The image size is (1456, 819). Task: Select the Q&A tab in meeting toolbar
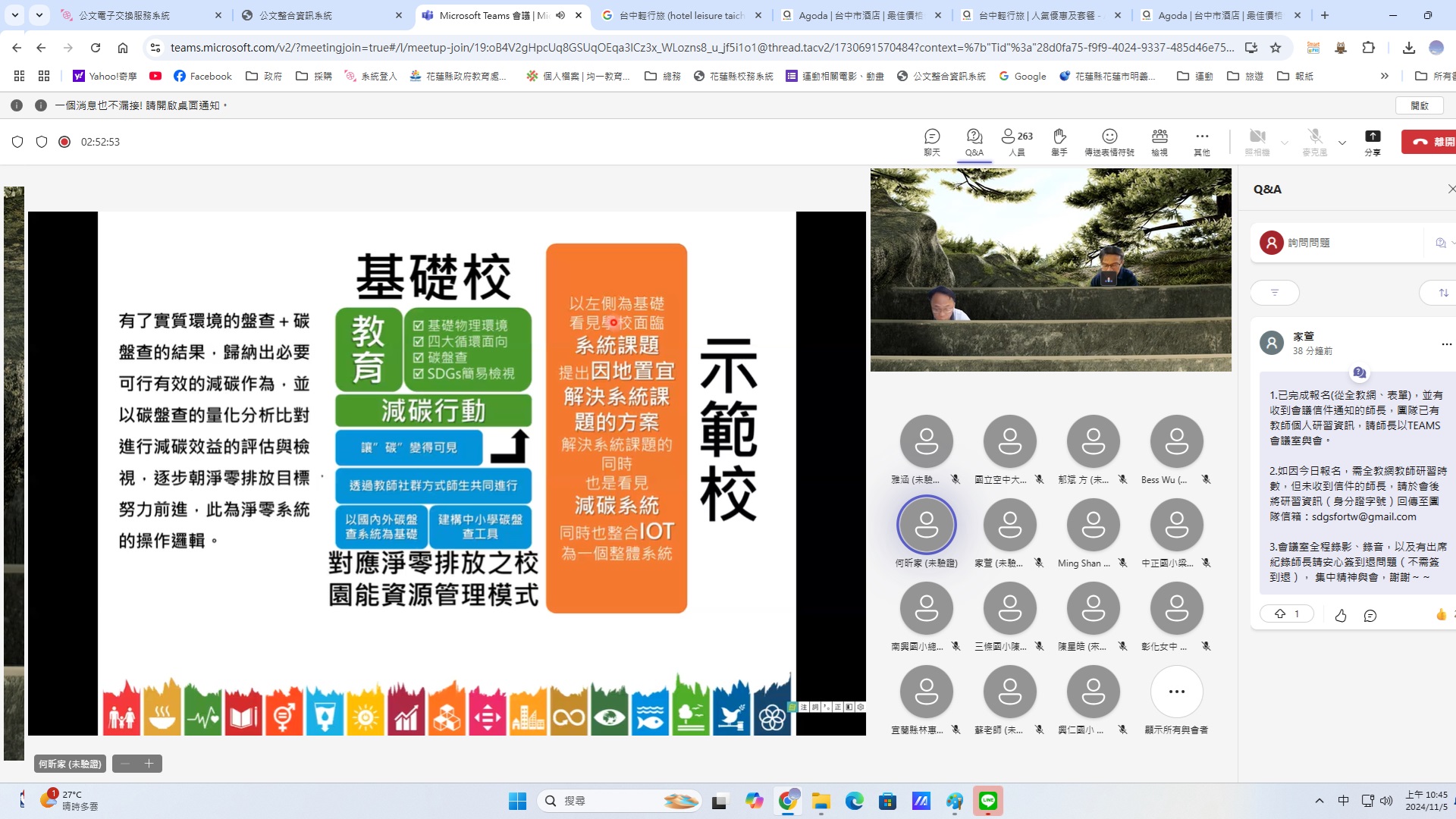(x=974, y=141)
